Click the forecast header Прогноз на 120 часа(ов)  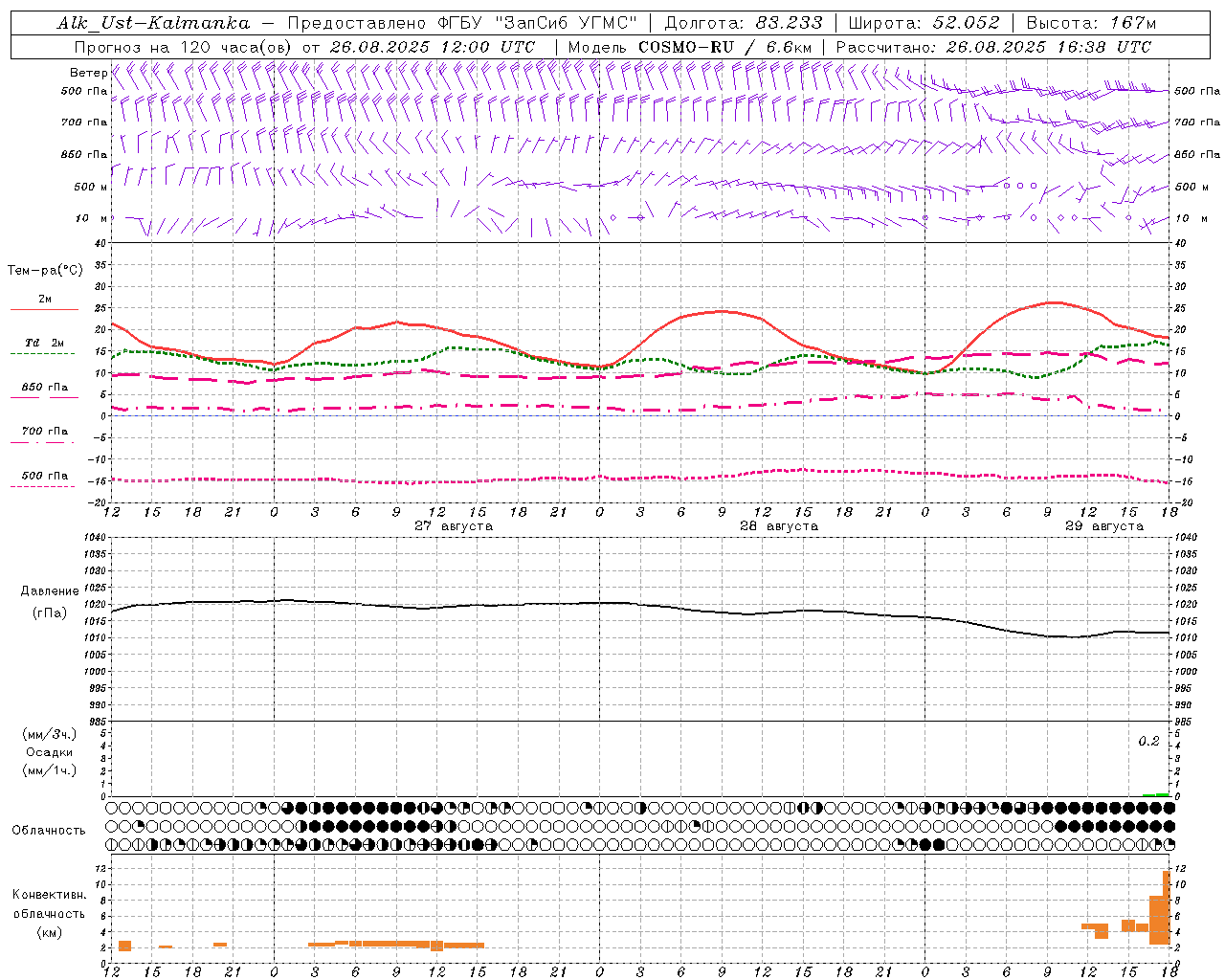click(184, 47)
